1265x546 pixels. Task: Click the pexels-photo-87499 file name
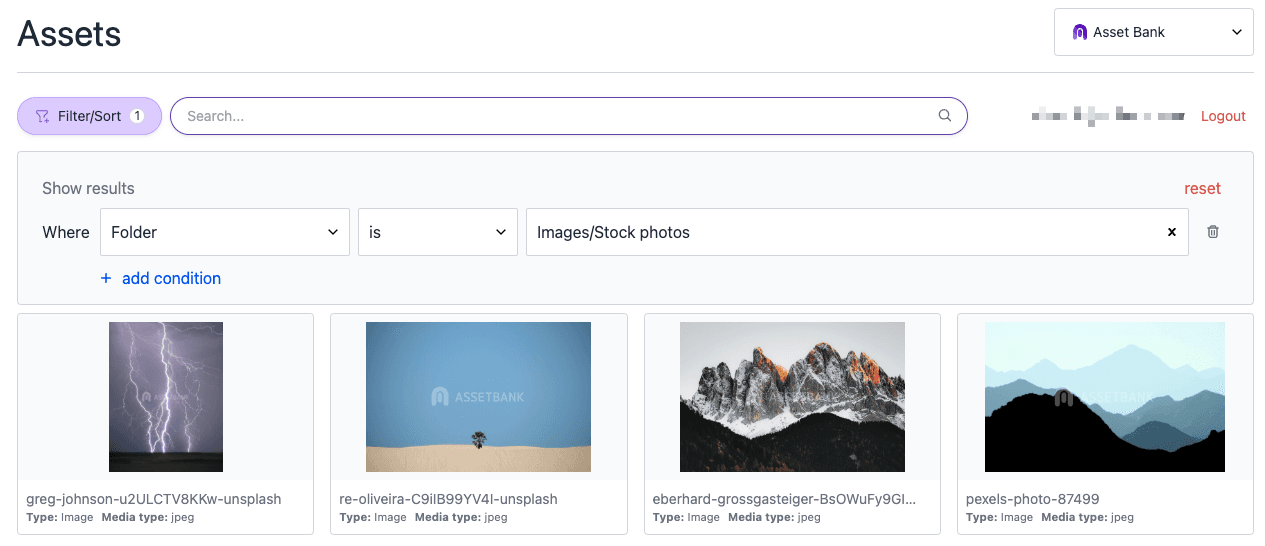1033,499
